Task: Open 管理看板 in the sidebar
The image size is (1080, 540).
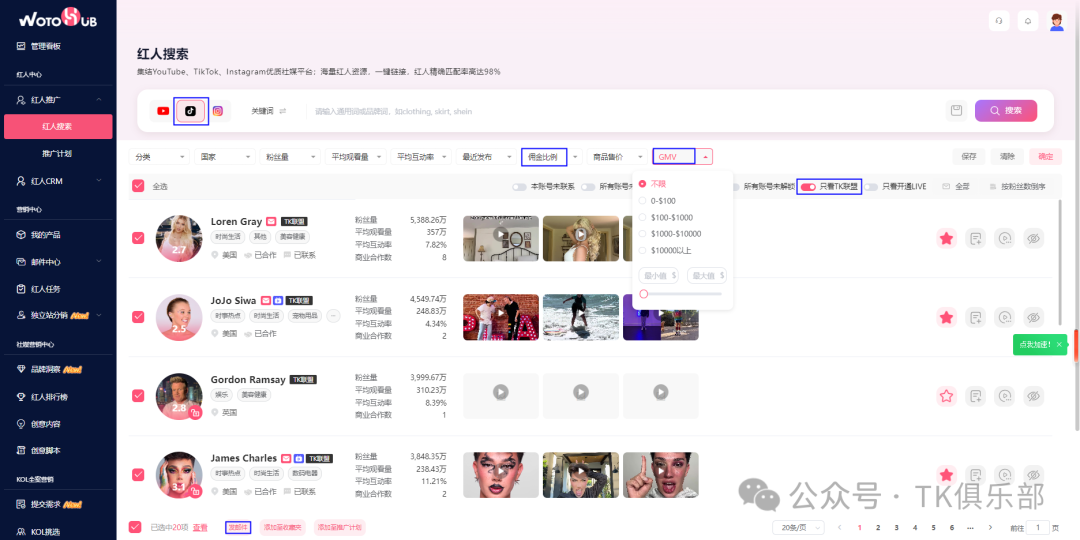Action: [x=45, y=46]
